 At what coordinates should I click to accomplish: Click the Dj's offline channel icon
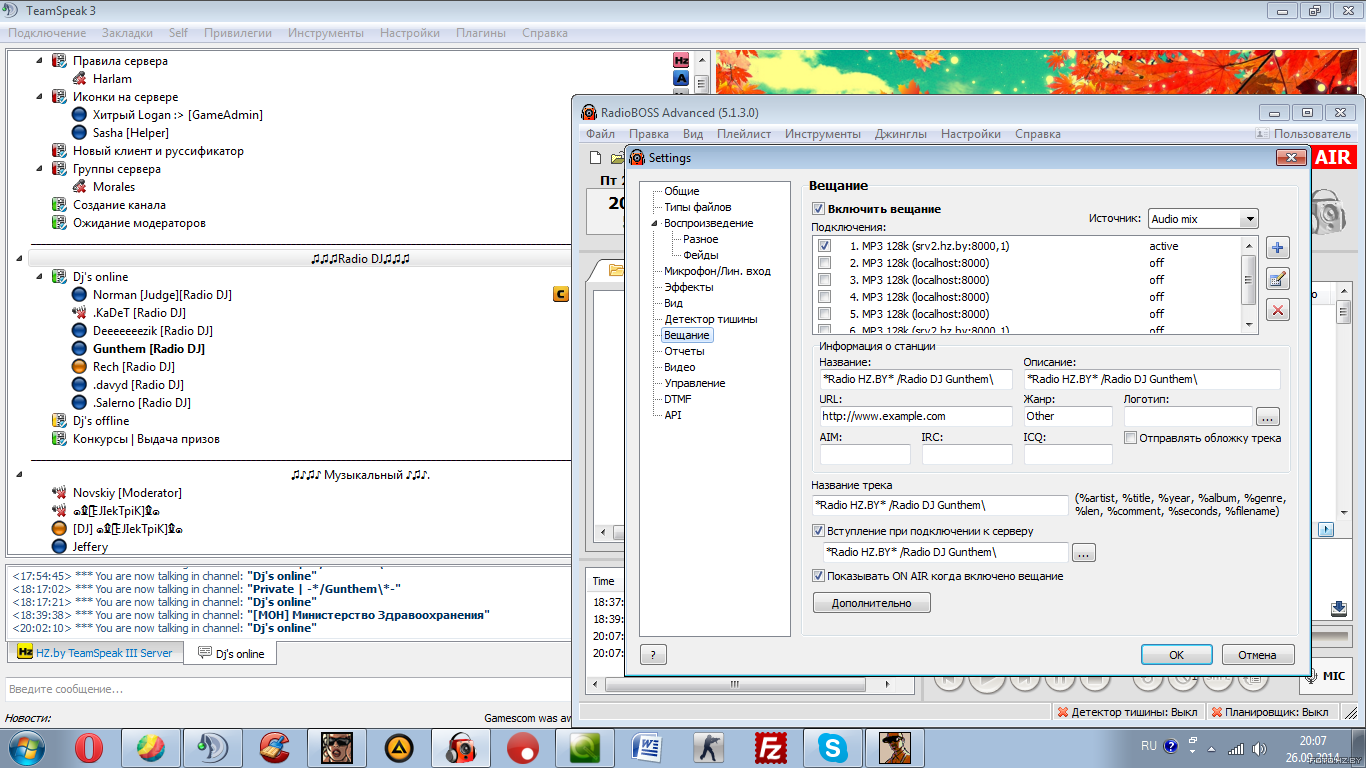tap(60, 421)
